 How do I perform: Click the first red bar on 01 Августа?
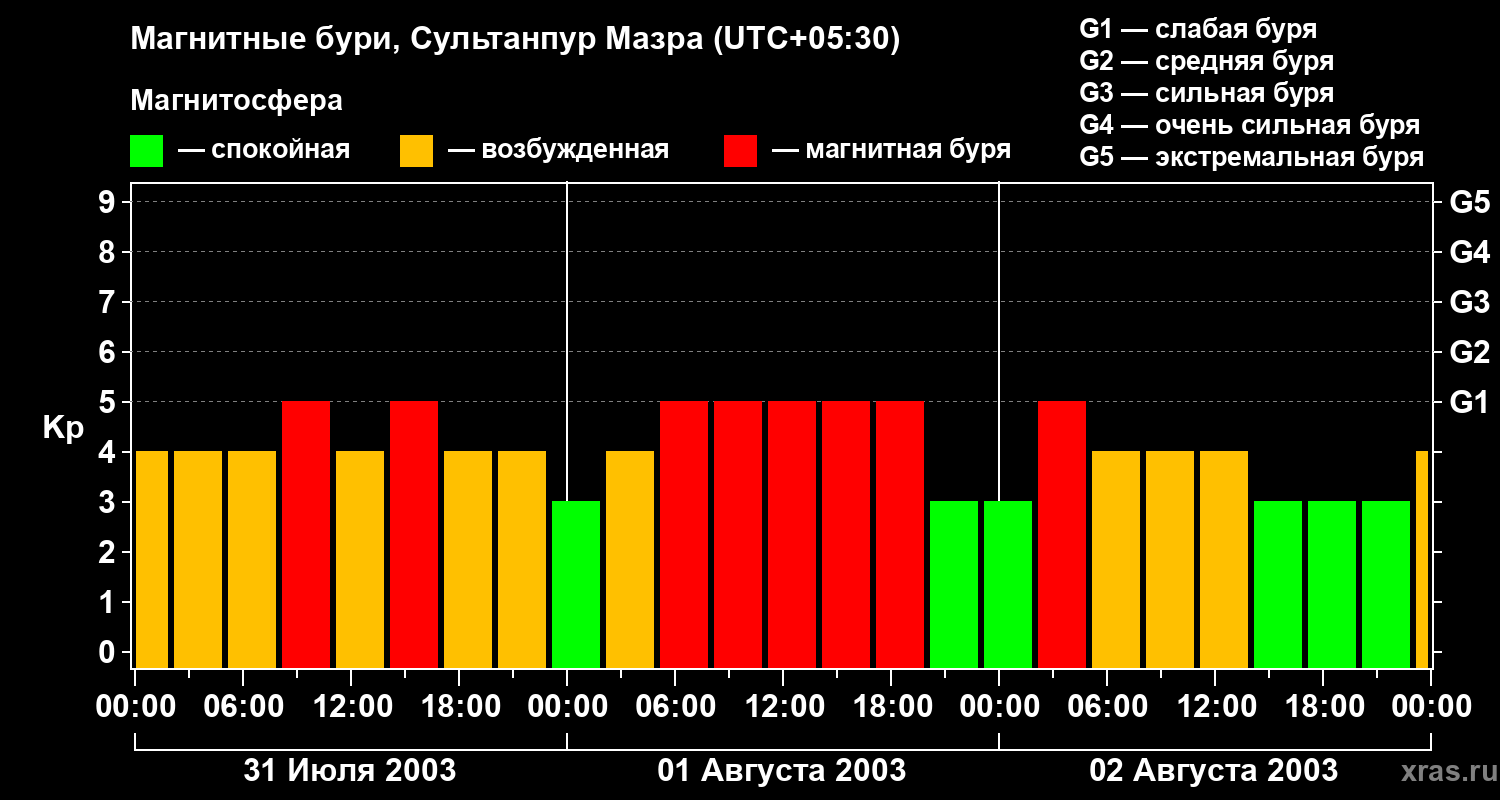pos(684,535)
